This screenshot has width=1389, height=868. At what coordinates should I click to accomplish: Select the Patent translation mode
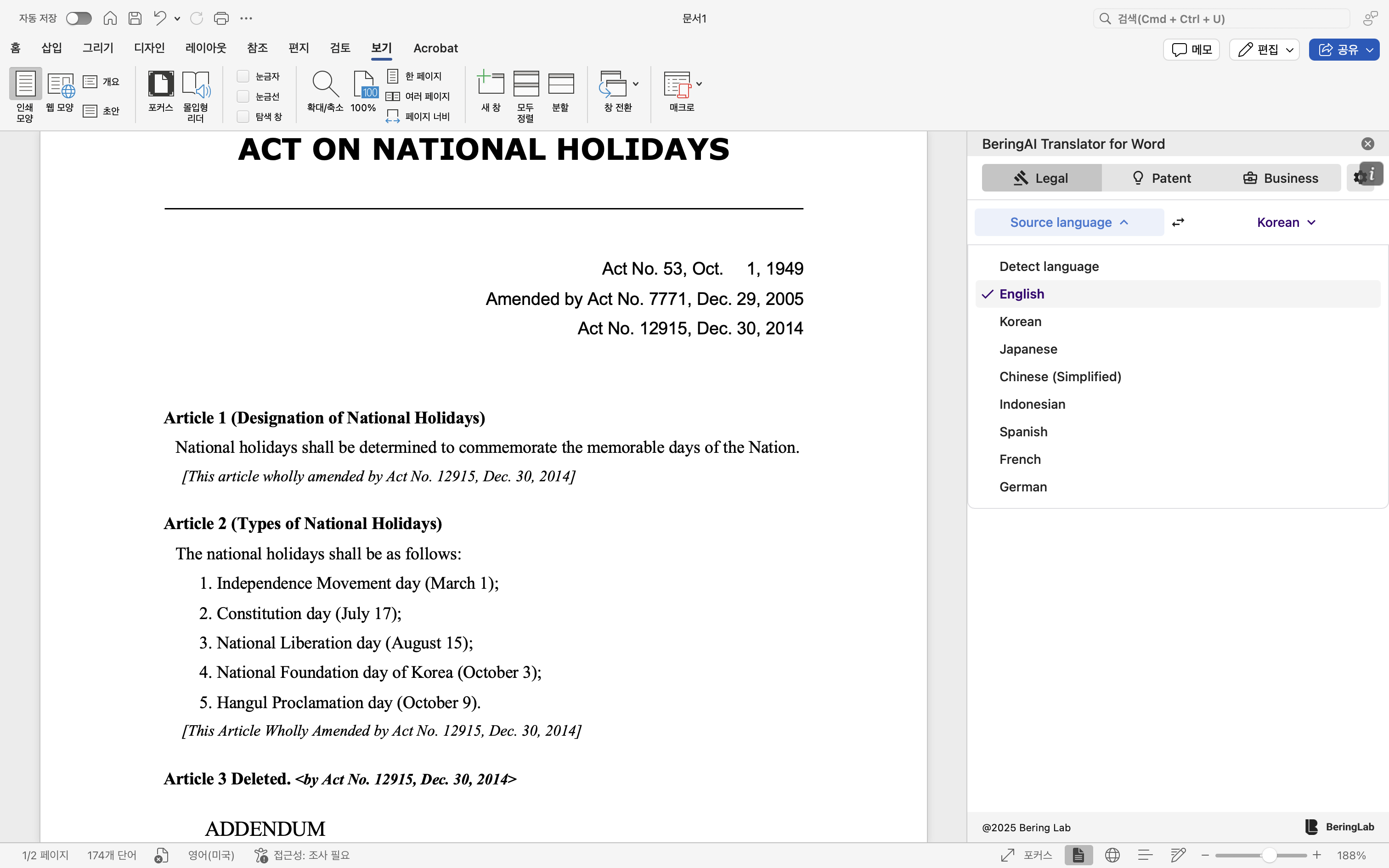1161,178
